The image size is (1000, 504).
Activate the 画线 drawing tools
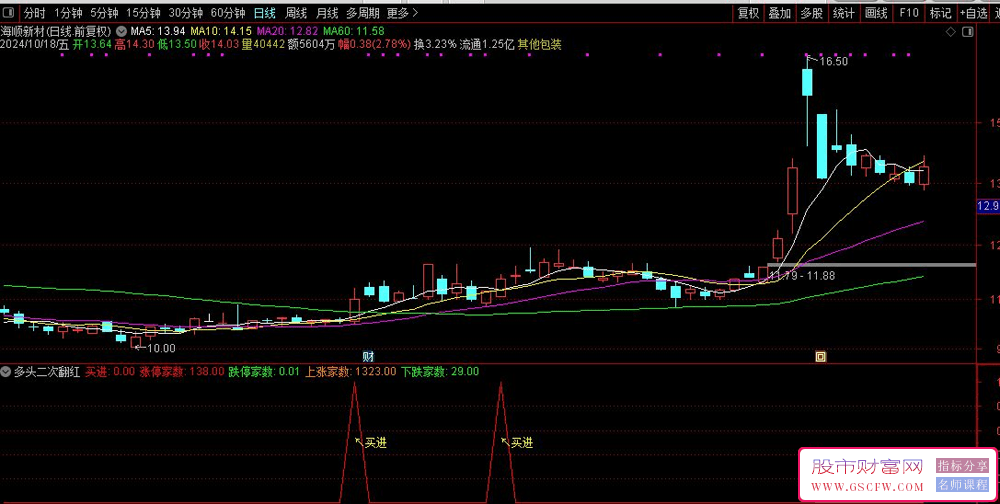point(876,13)
